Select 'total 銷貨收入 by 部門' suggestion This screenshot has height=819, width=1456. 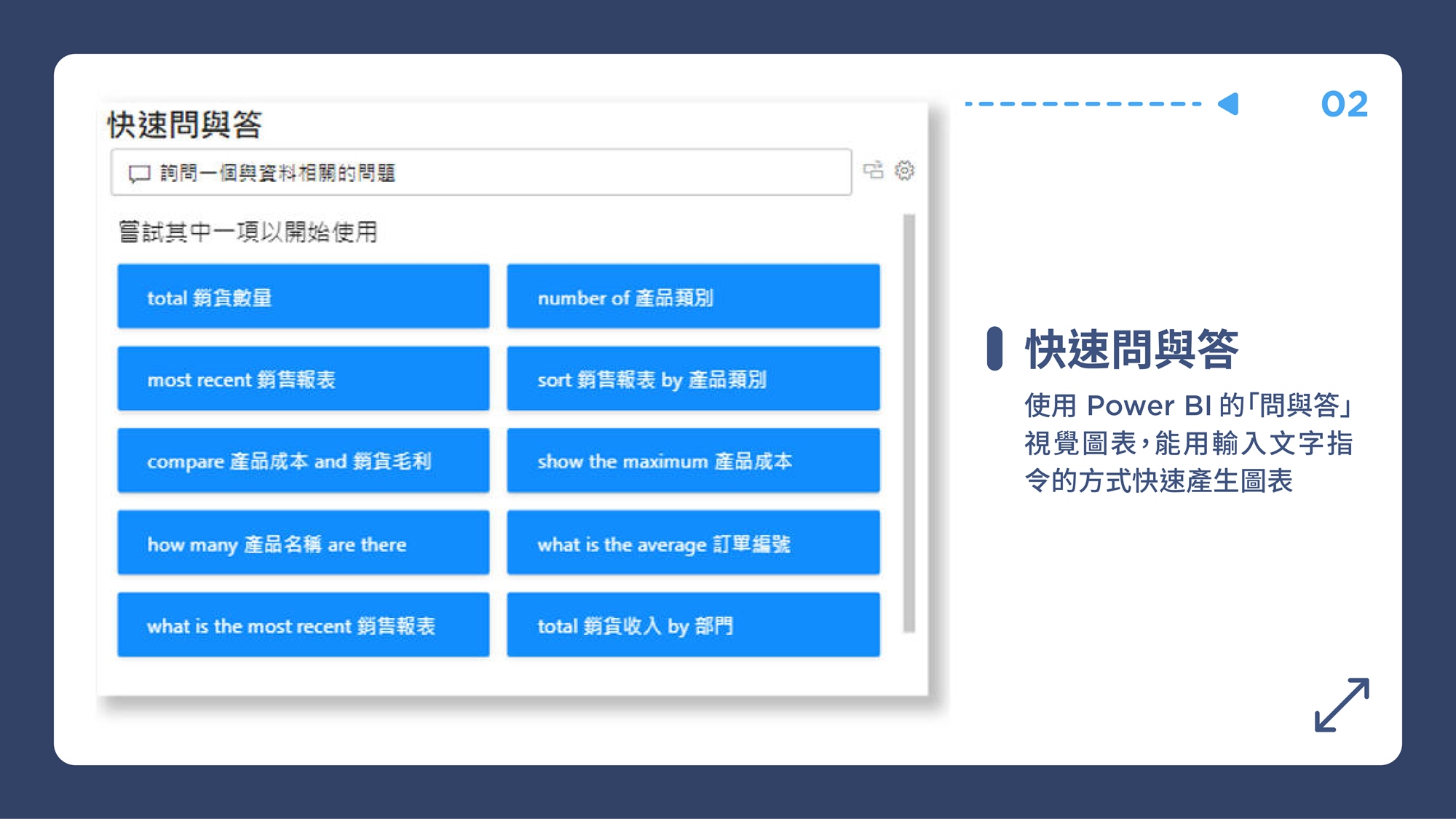point(693,625)
